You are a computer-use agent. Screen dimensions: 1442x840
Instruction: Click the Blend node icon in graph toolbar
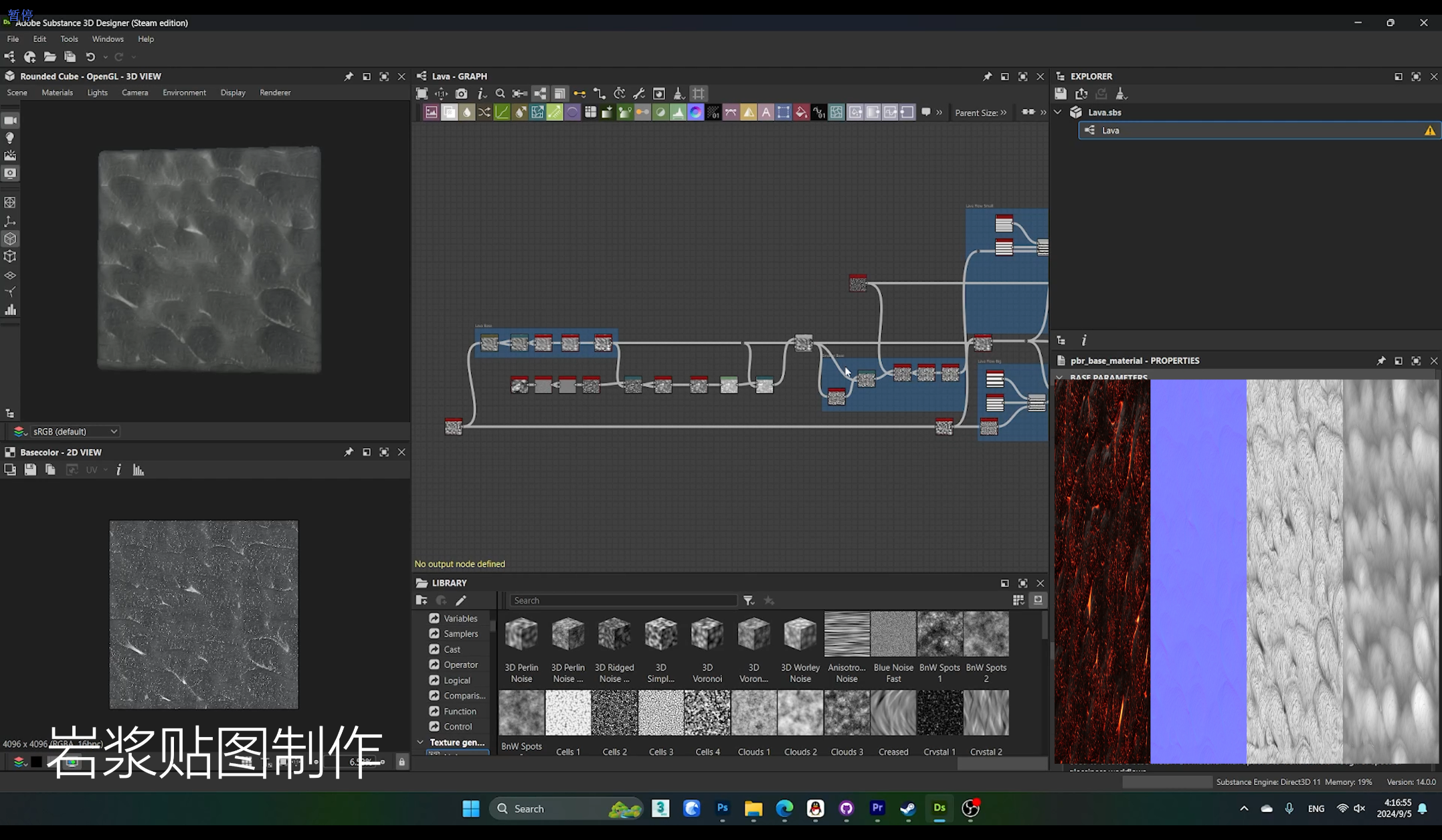449,112
